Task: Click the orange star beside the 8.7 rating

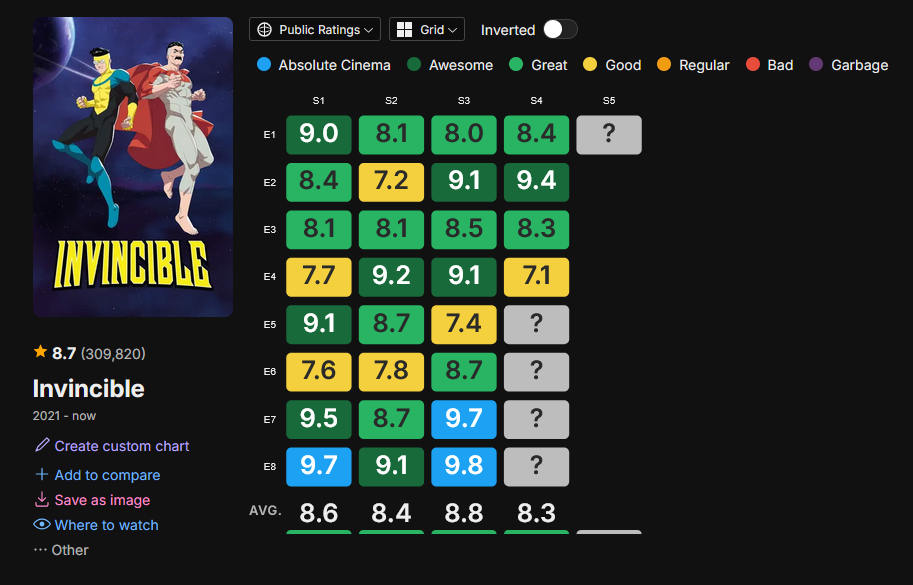Action: tap(39, 352)
